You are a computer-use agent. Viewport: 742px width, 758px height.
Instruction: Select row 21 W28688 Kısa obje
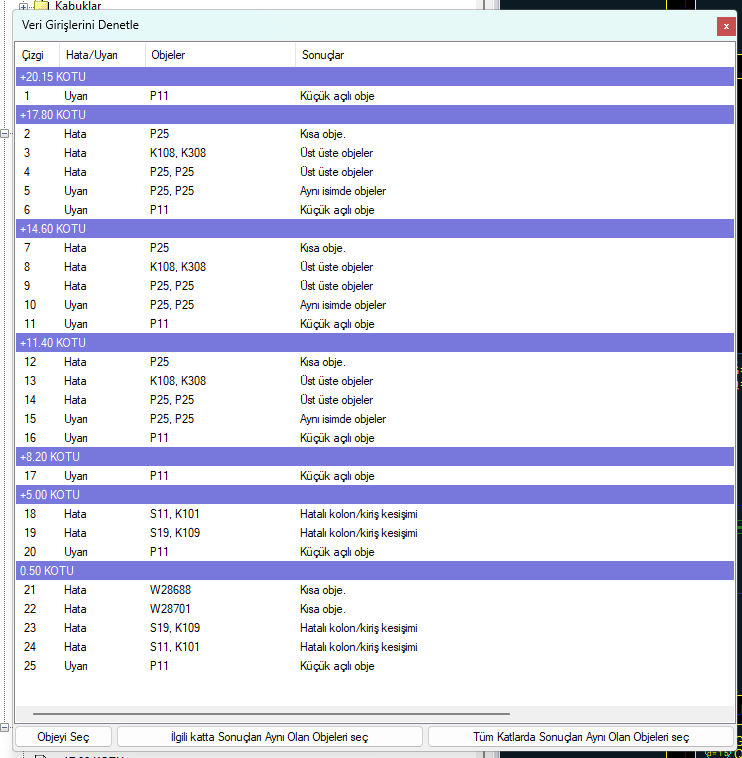(x=375, y=590)
